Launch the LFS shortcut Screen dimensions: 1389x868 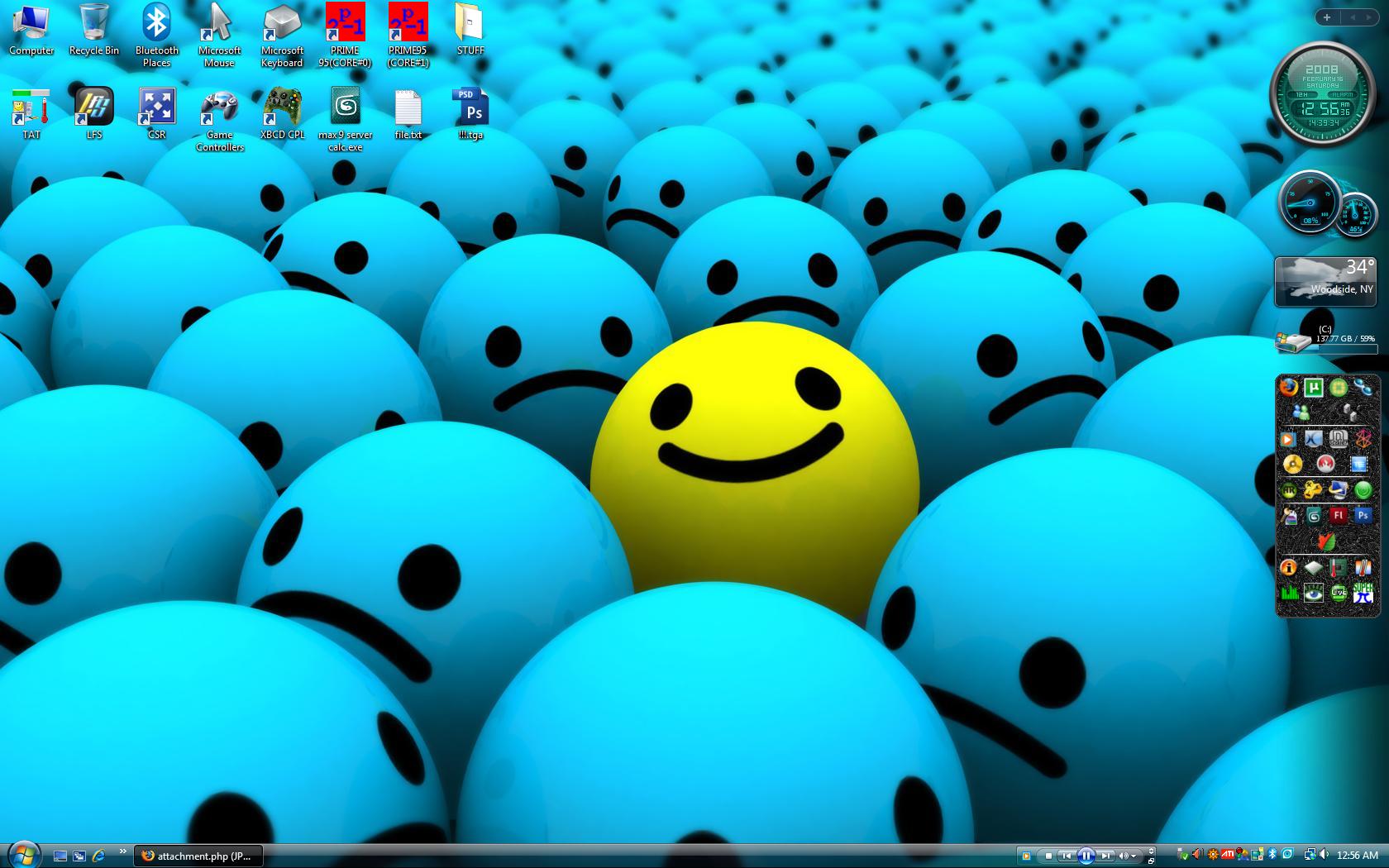point(93,114)
